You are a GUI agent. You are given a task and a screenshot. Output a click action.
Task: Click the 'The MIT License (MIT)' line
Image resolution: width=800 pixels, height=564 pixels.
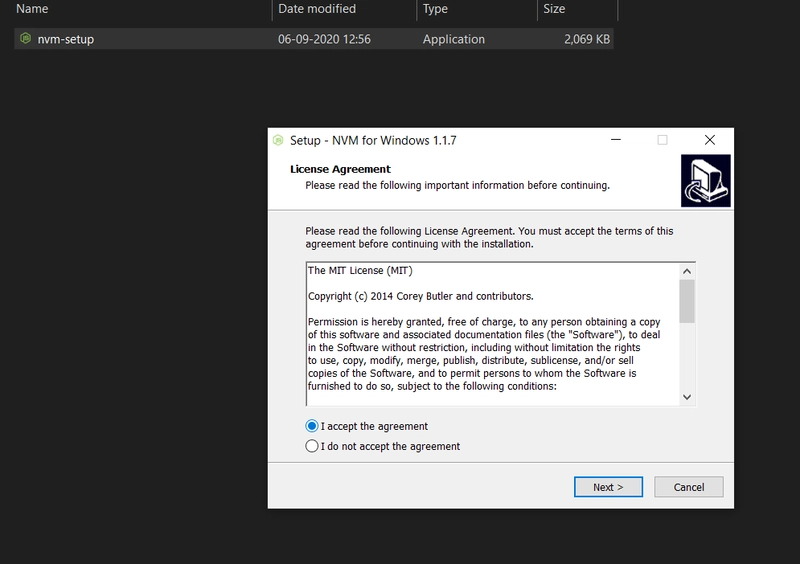(x=360, y=271)
